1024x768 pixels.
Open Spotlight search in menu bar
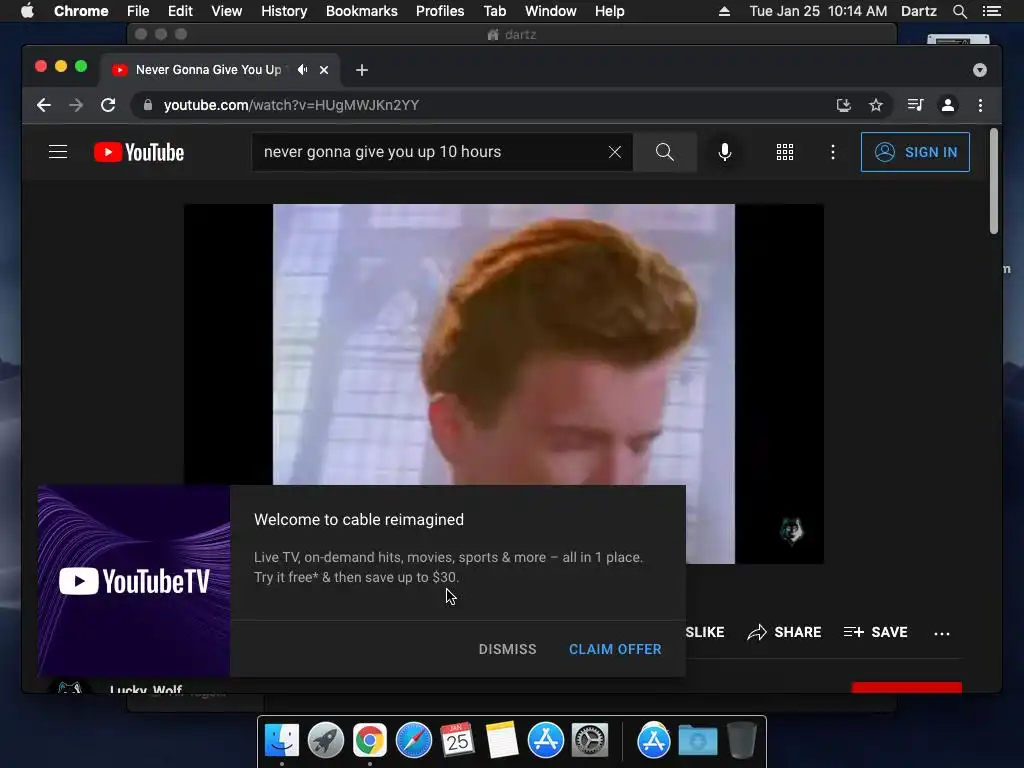[959, 11]
